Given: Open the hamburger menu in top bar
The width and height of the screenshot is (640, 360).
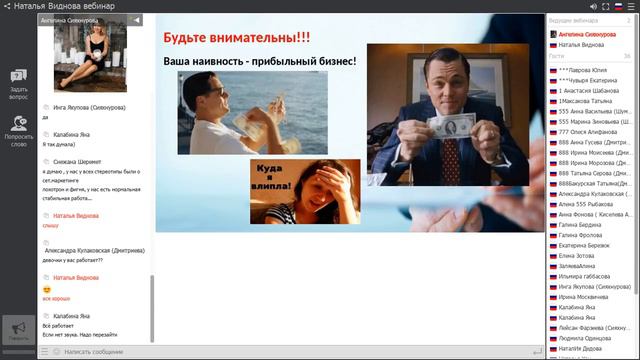Looking at the screenshot, I should click(x=631, y=7).
